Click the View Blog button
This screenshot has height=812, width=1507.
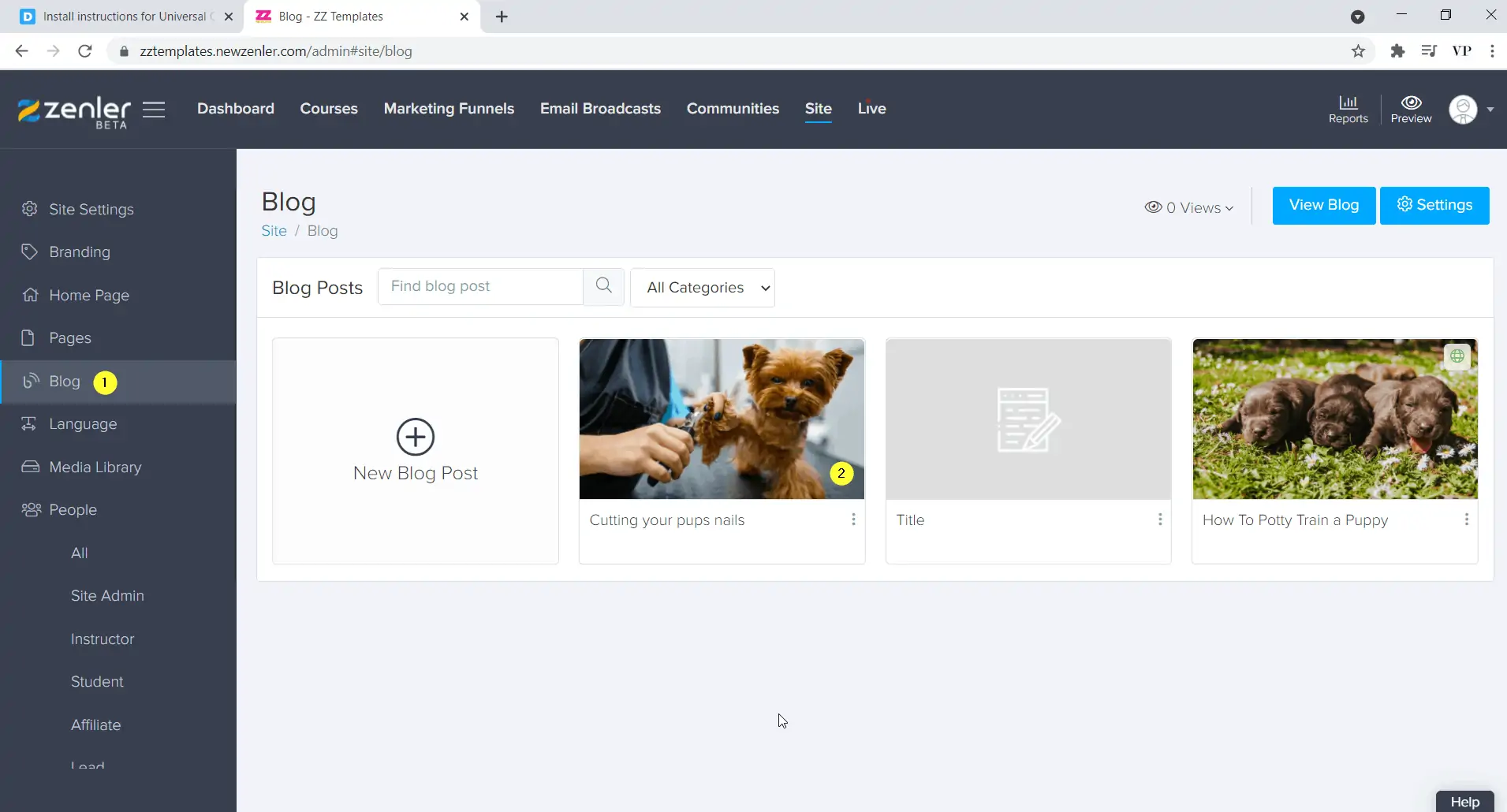pos(1323,205)
